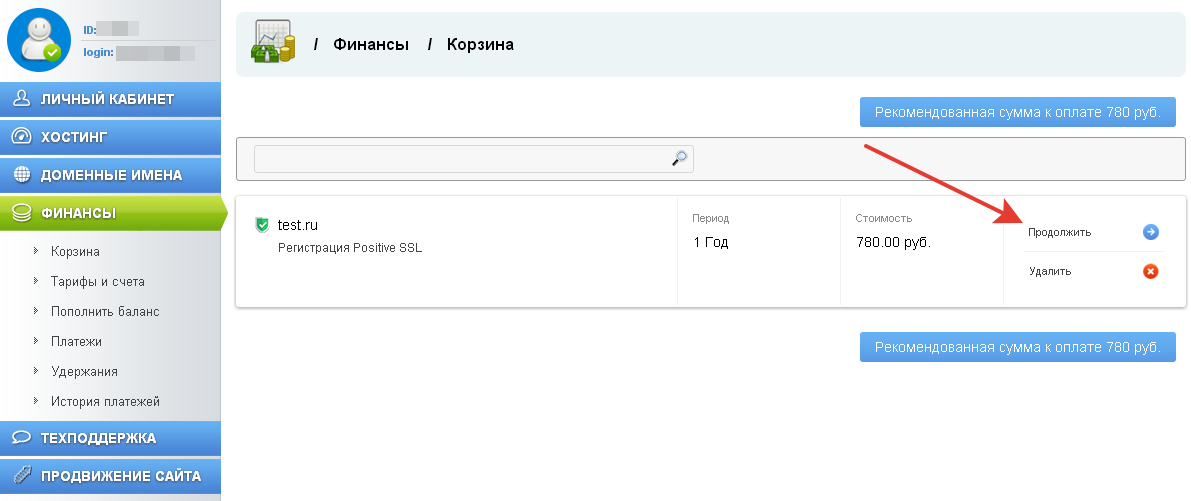This screenshot has width=1191, height=501.
Task: Click the green SSL shield icon
Action: point(262,225)
